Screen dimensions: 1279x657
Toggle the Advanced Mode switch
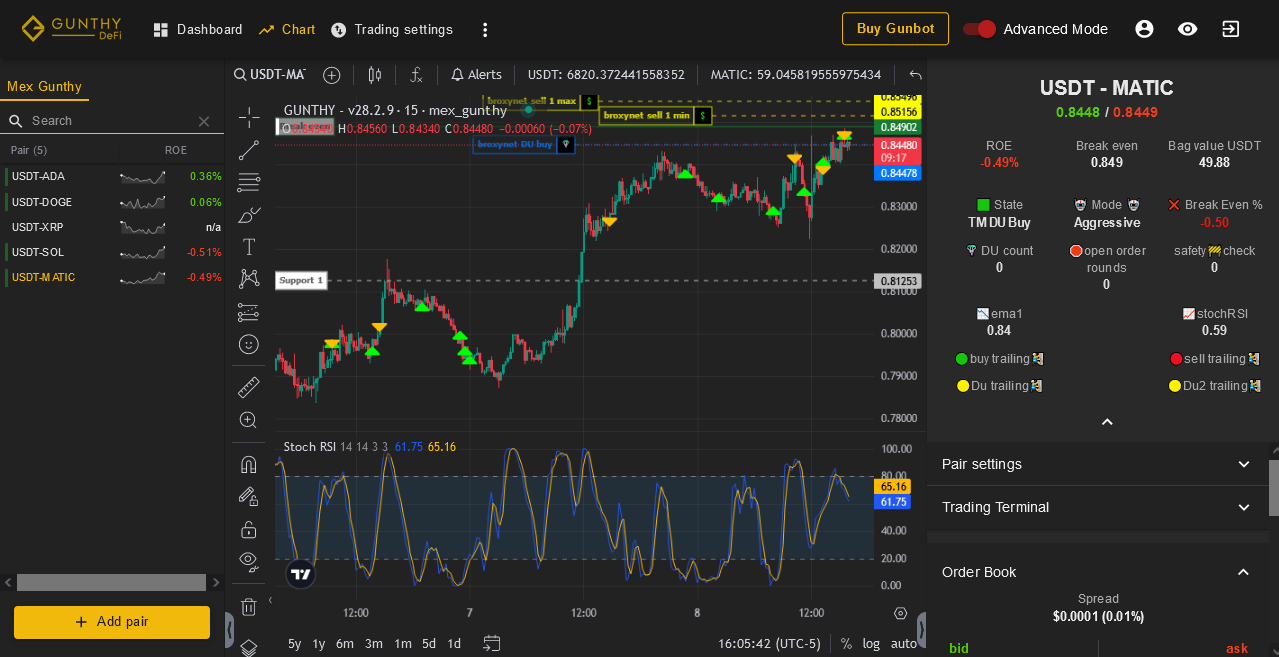point(979,29)
